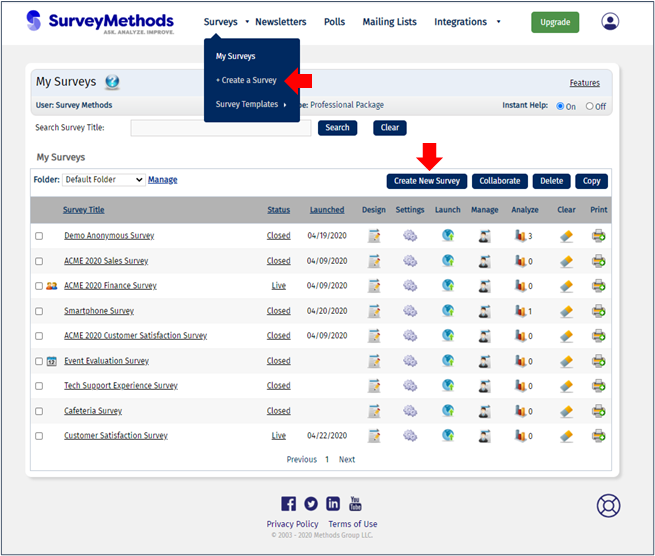This screenshot has height=556, width=655.
Task: Open the folder Manage link
Action: [x=162, y=180]
